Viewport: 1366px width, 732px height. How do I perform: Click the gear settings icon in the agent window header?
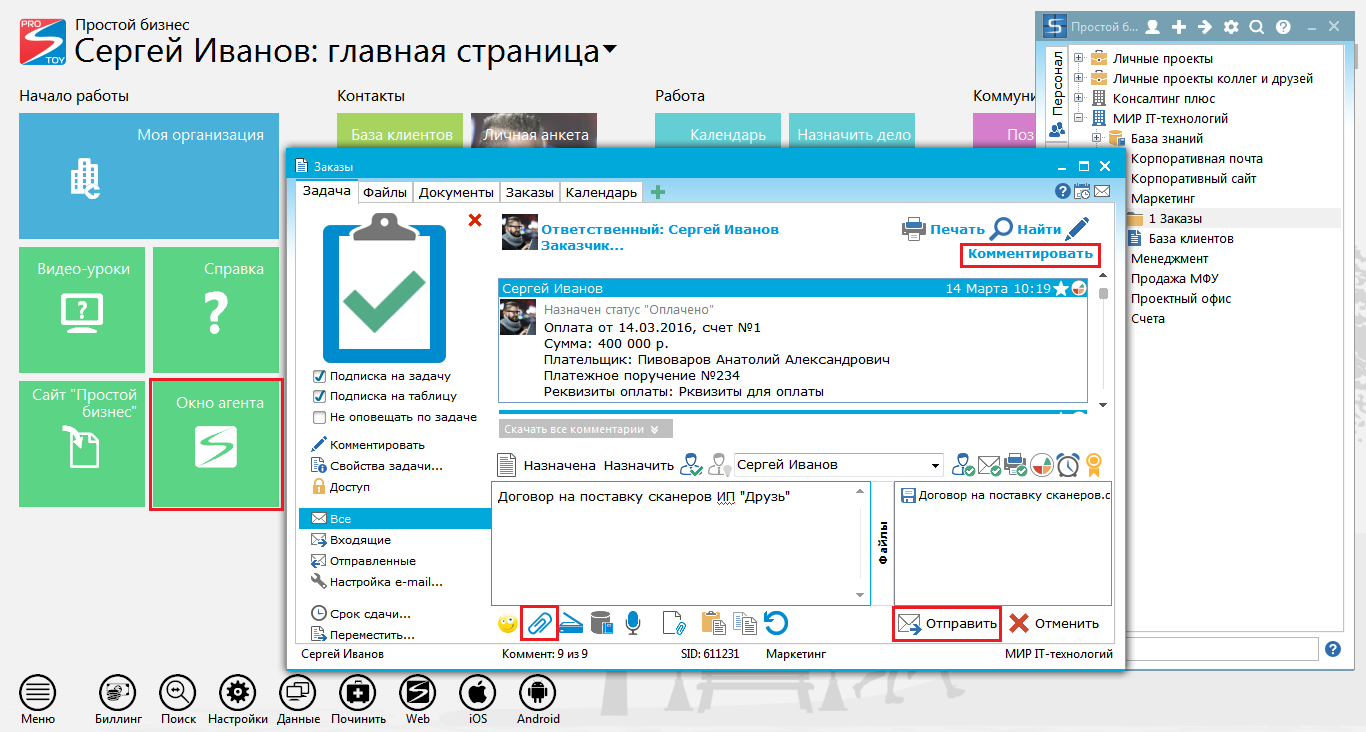tap(1231, 27)
